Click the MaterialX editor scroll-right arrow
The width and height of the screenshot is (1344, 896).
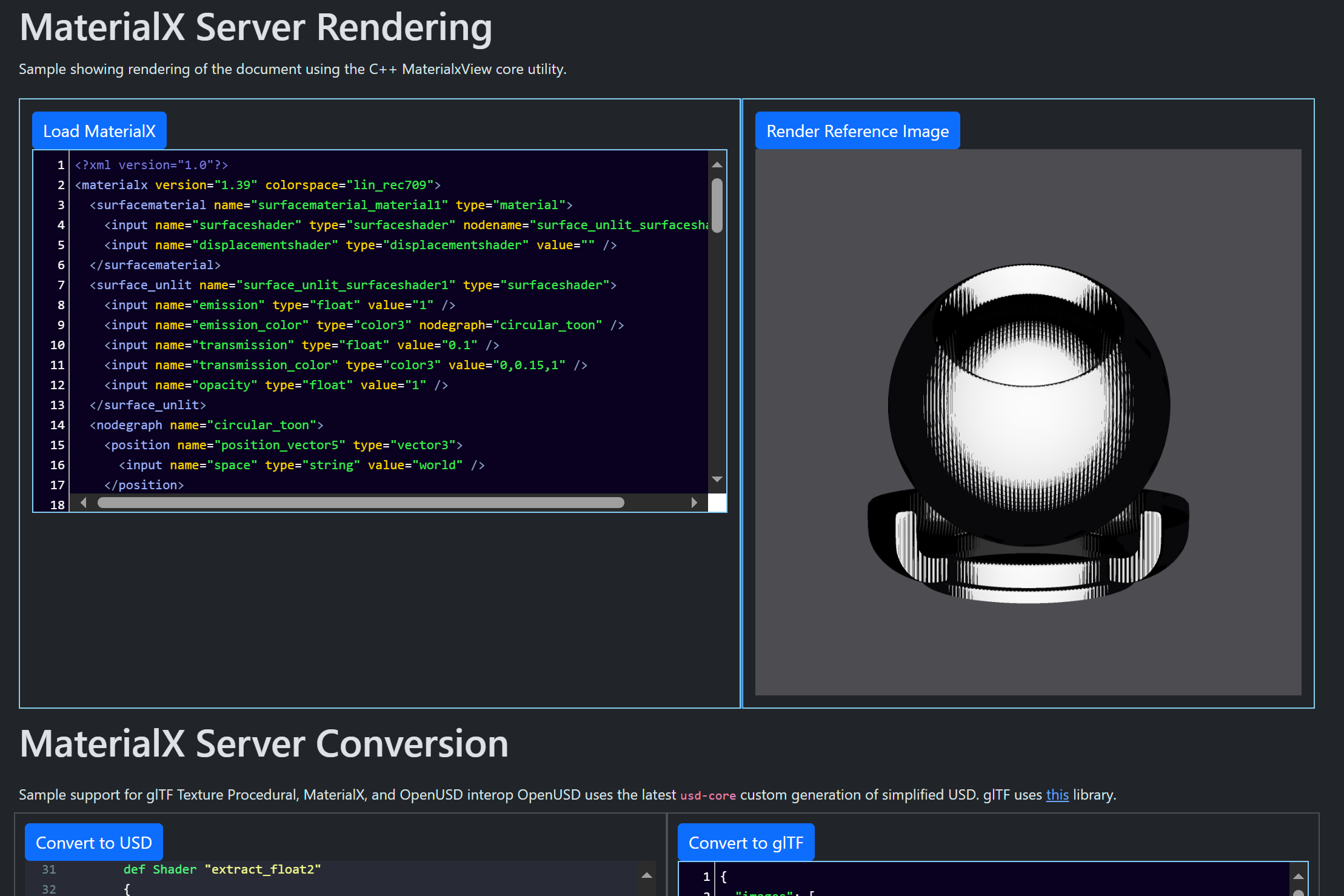(x=694, y=503)
